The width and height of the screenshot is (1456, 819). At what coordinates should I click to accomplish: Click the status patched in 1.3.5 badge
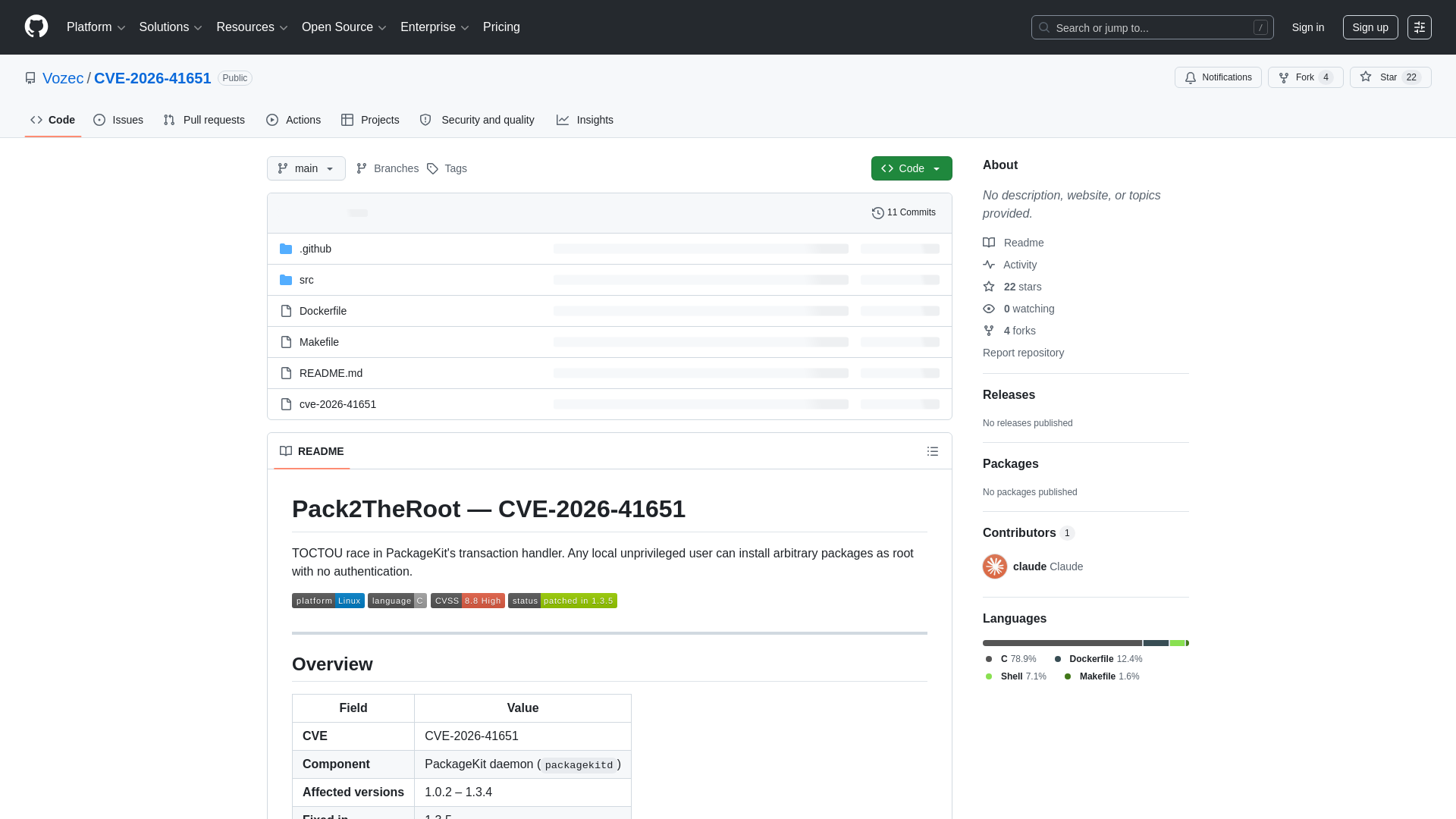coord(563,601)
